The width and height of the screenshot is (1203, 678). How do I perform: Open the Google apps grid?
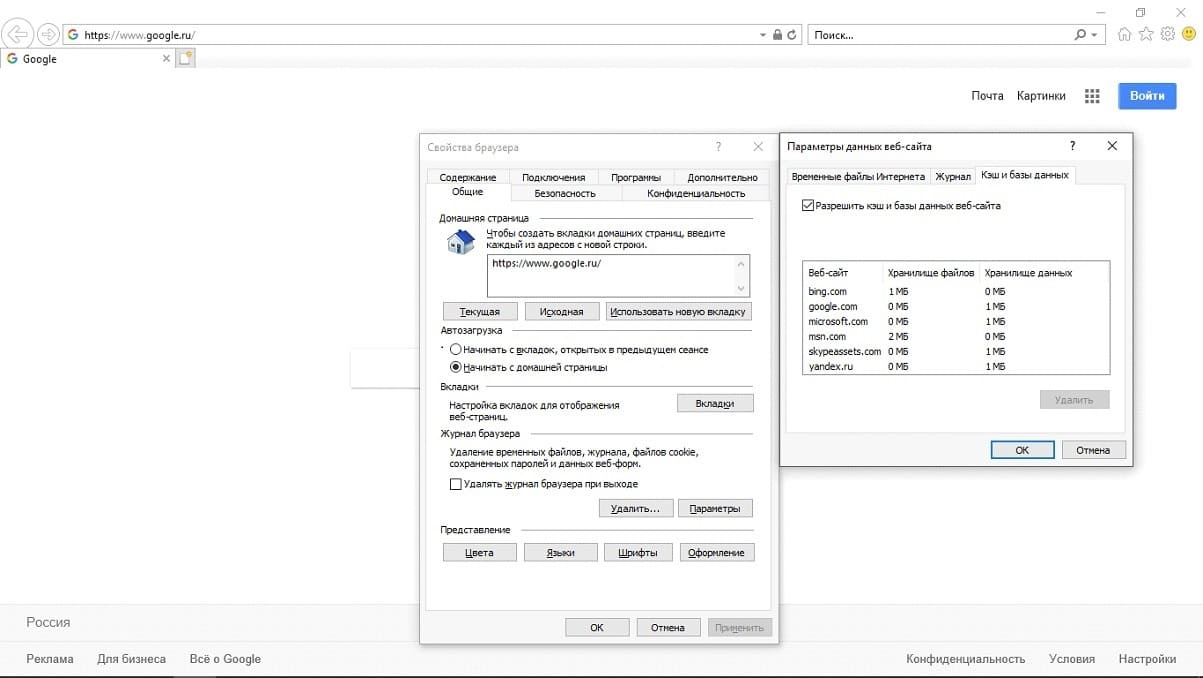pos(1092,96)
